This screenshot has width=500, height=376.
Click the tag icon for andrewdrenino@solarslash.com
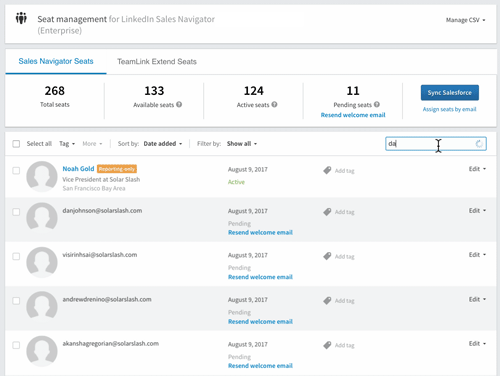point(327,300)
